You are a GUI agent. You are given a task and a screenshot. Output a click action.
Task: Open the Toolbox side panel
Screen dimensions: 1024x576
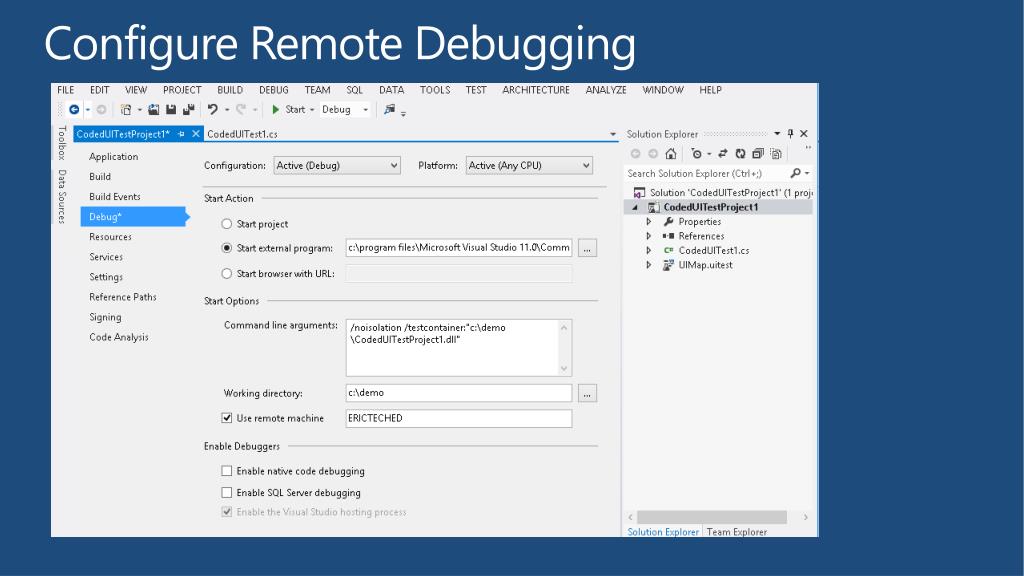61,143
